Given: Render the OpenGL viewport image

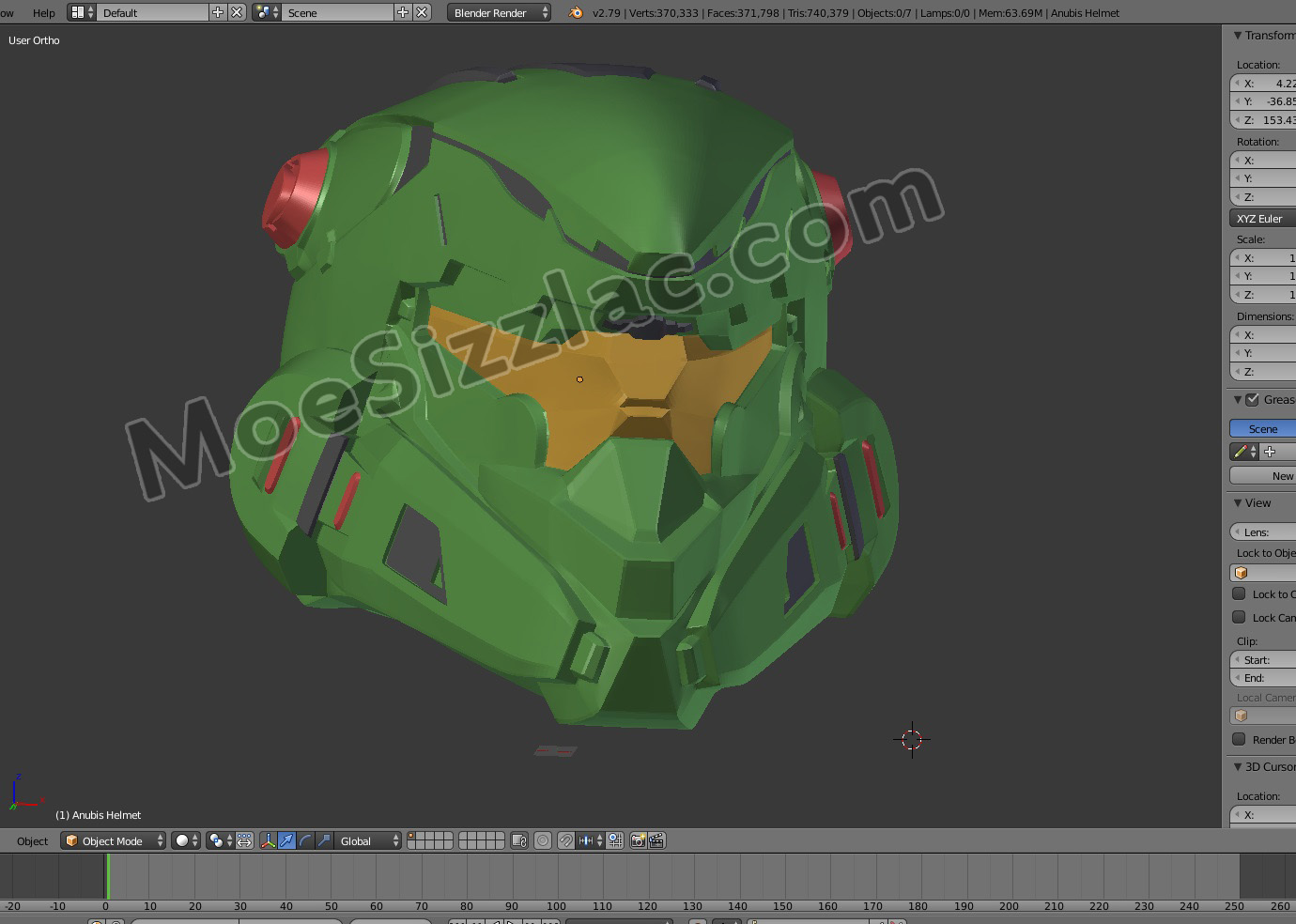Looking at the screenshot, I should coord(638,840).
